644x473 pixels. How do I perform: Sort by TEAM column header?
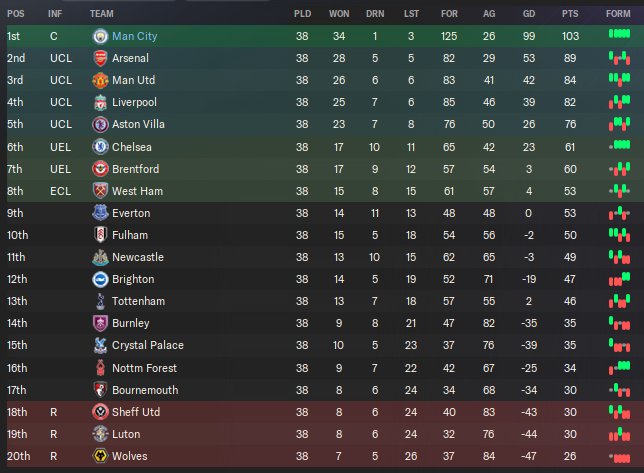tap(101, 14)
